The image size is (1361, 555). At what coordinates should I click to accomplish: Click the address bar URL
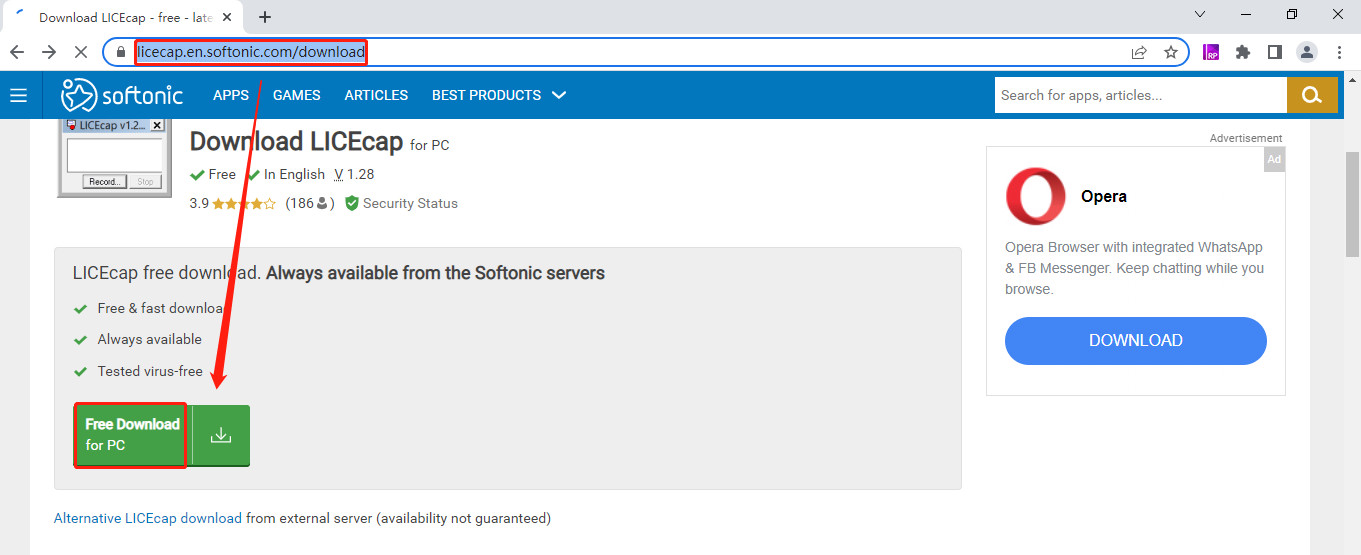point(251,52)
